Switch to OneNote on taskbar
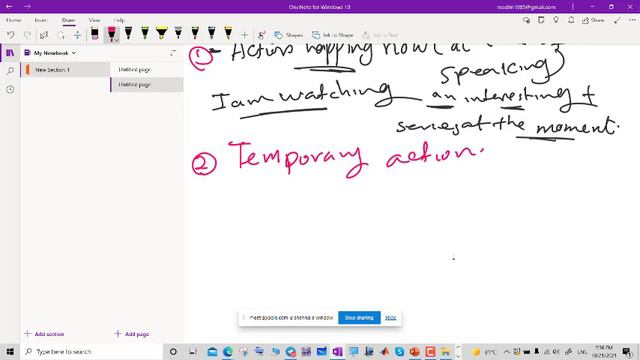Image resolution: width=640 pixels, height=360 pixels. click(x=337, y=351)
